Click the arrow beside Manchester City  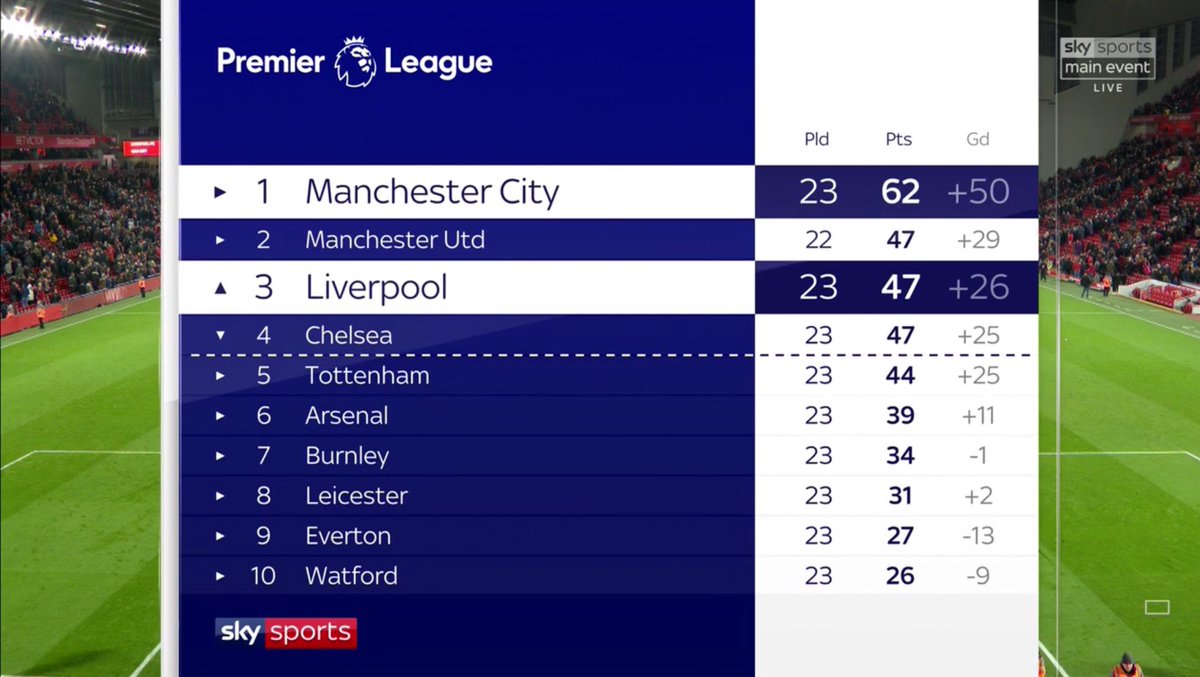tap(221, 192)
